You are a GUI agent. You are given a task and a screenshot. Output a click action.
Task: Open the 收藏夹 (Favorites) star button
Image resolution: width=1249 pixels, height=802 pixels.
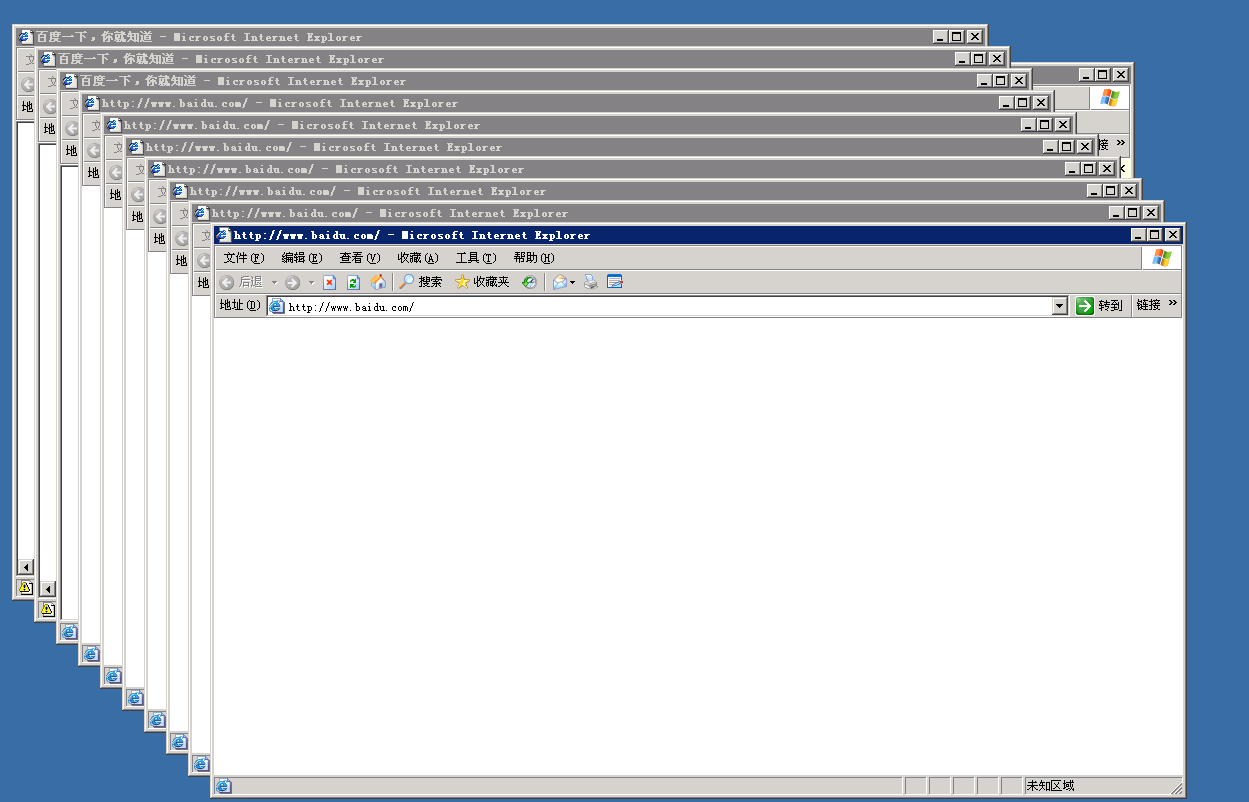[x=482, y=283]
